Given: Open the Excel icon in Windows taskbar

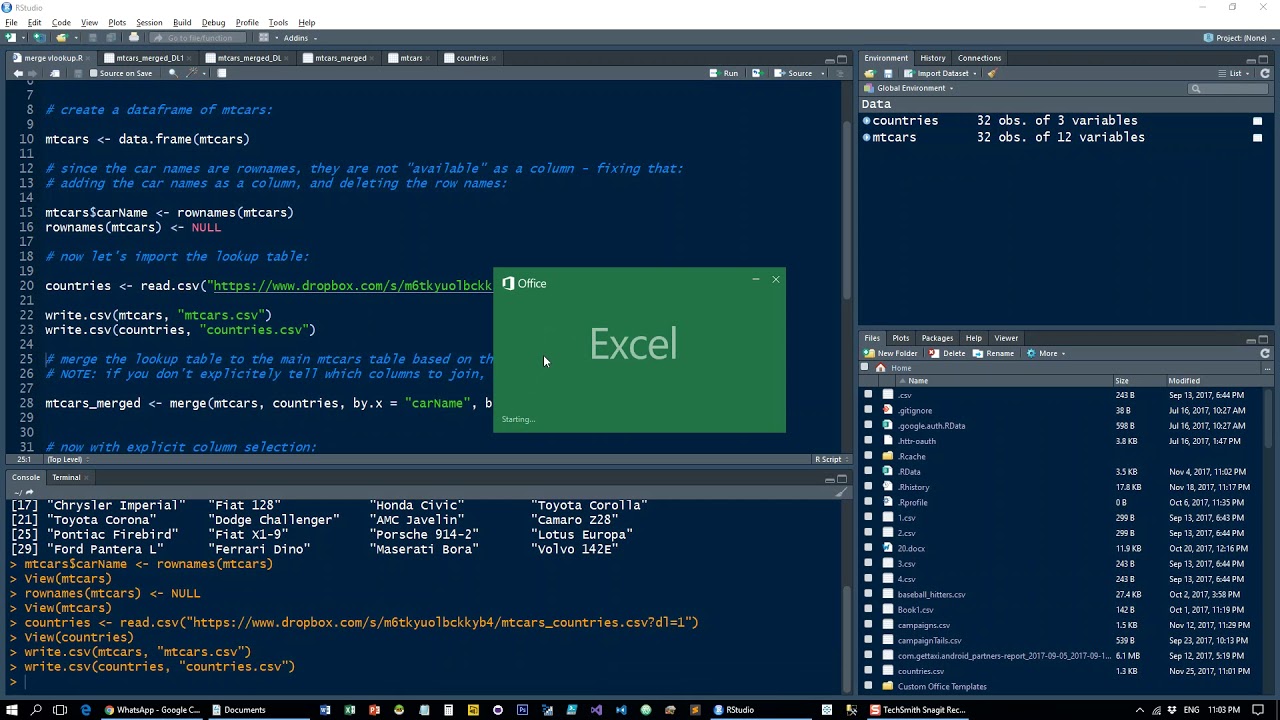Looking at the screenshot, I should (350, 710).
